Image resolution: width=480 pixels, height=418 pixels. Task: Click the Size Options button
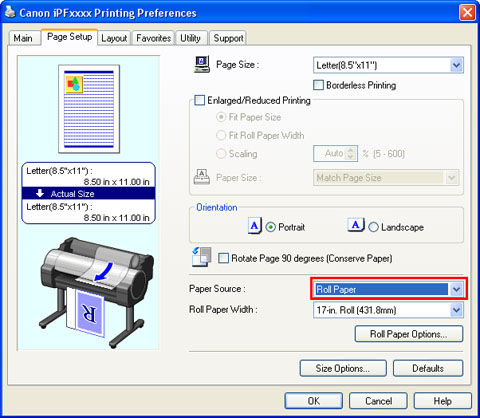click(343, 368)
